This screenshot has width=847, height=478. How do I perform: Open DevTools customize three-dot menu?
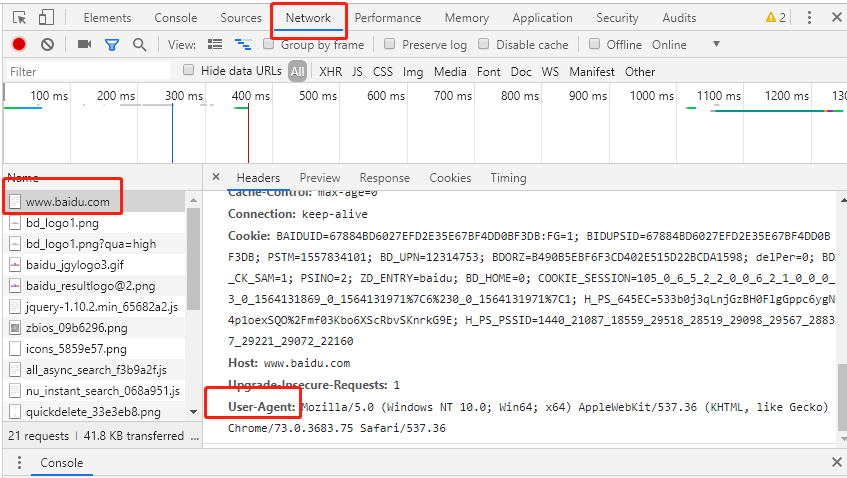click(809, 18)
